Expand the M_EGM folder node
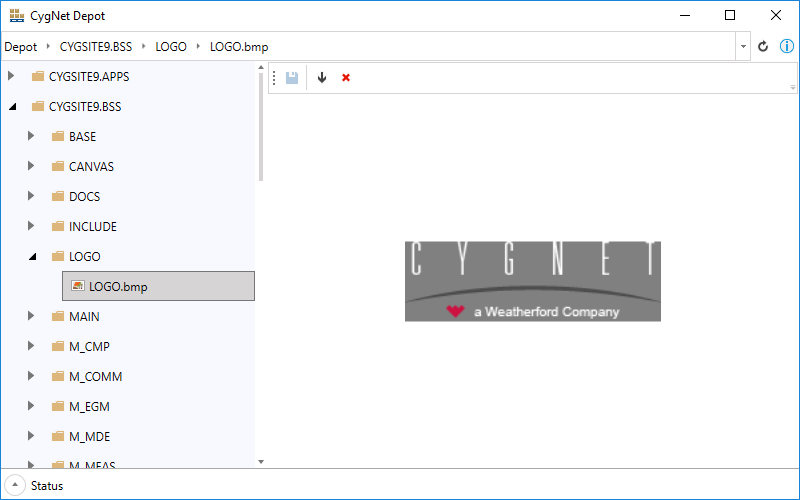The height and width of the screenshot is (500, 800). pyautogui.click(x=31, y=406)
